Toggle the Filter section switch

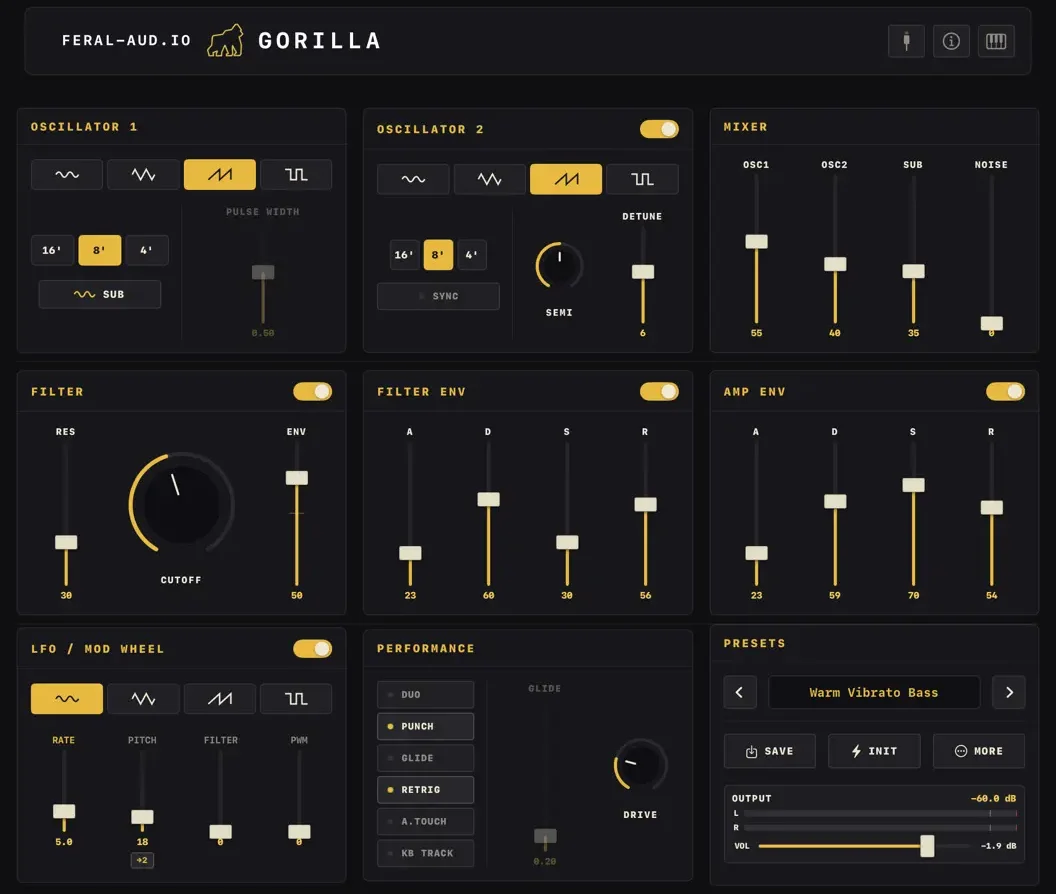tap(312, 391)
